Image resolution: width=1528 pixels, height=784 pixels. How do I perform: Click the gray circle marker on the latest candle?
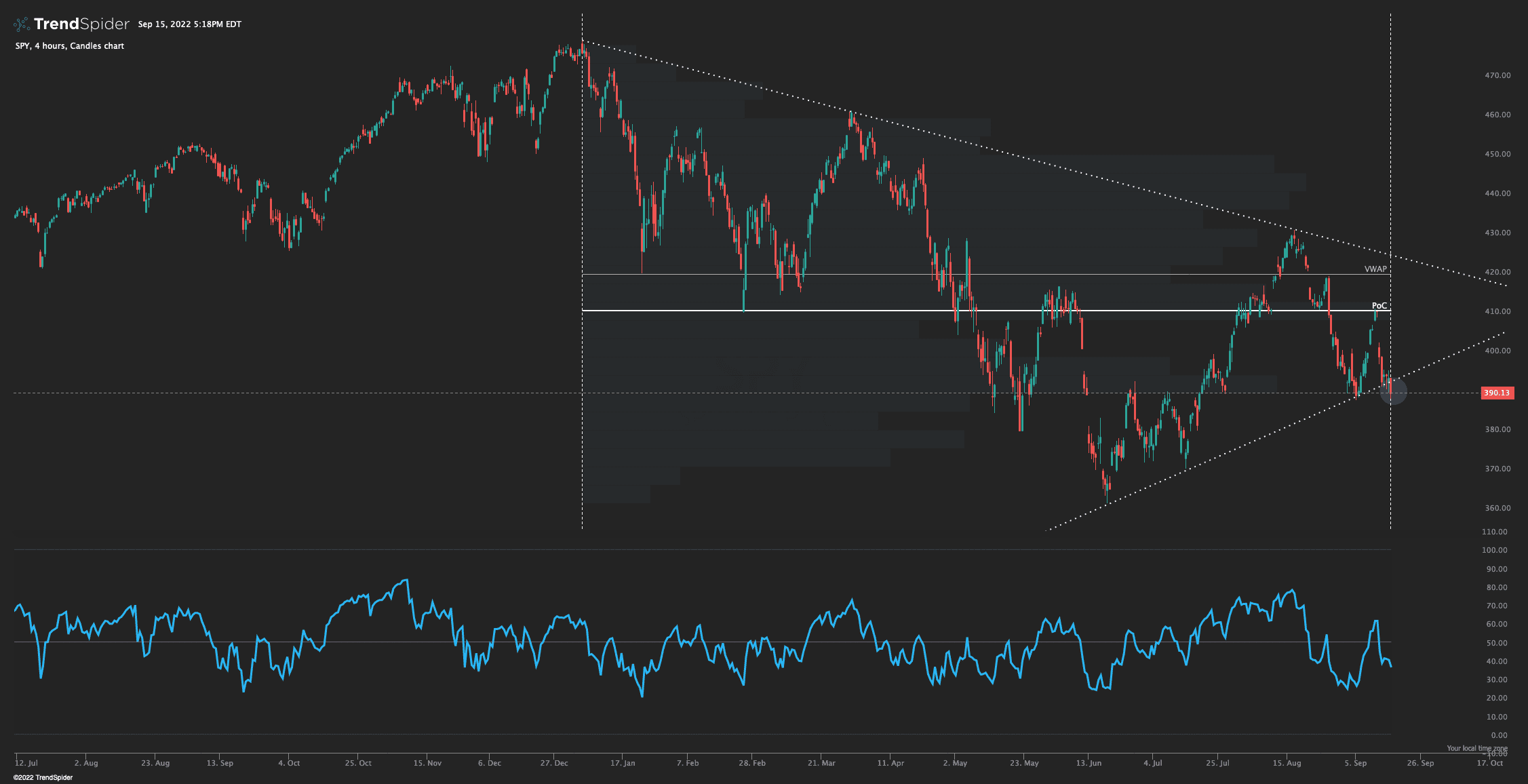(1393, 392)
